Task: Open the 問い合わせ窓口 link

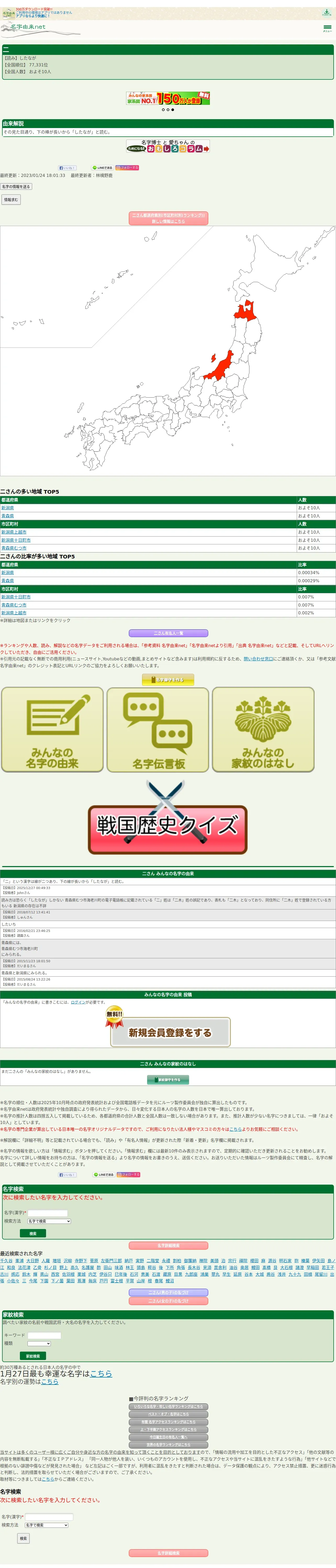Action: tap(259, 659)
